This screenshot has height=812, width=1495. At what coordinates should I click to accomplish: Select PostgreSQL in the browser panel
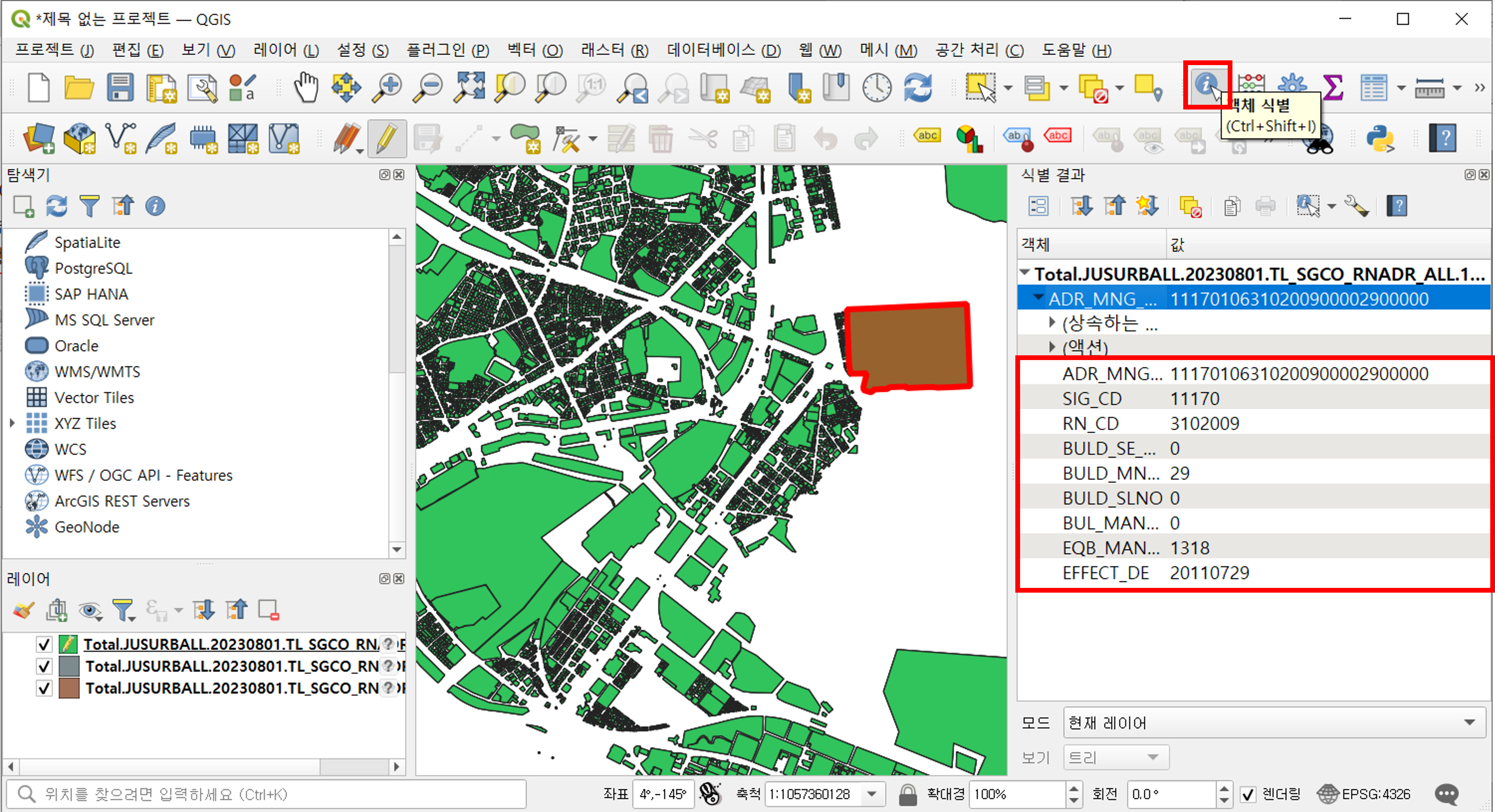93,269
